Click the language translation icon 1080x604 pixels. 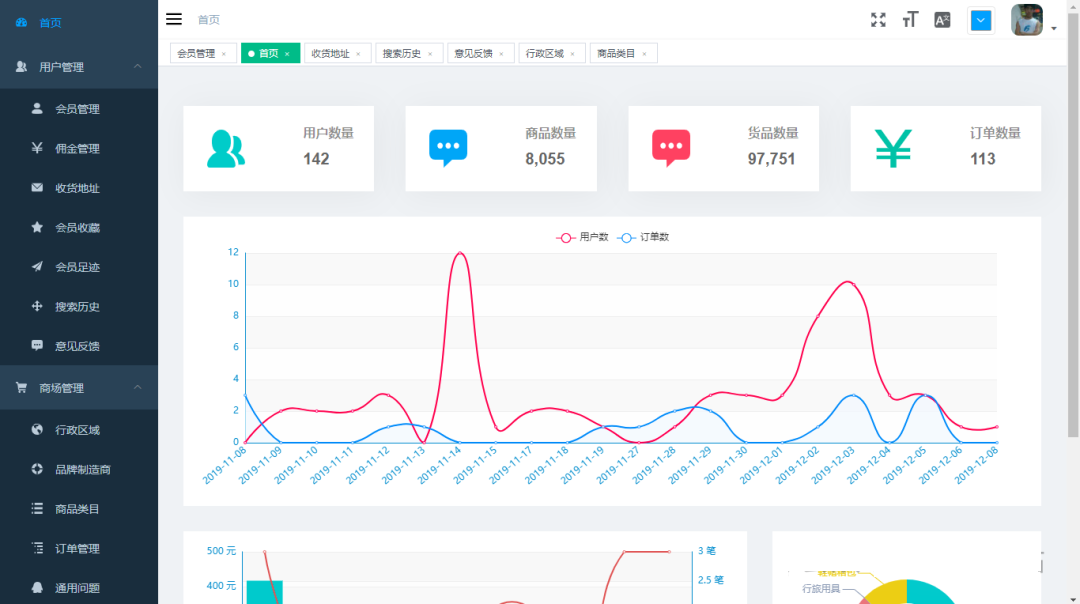(x=942, y=20)
